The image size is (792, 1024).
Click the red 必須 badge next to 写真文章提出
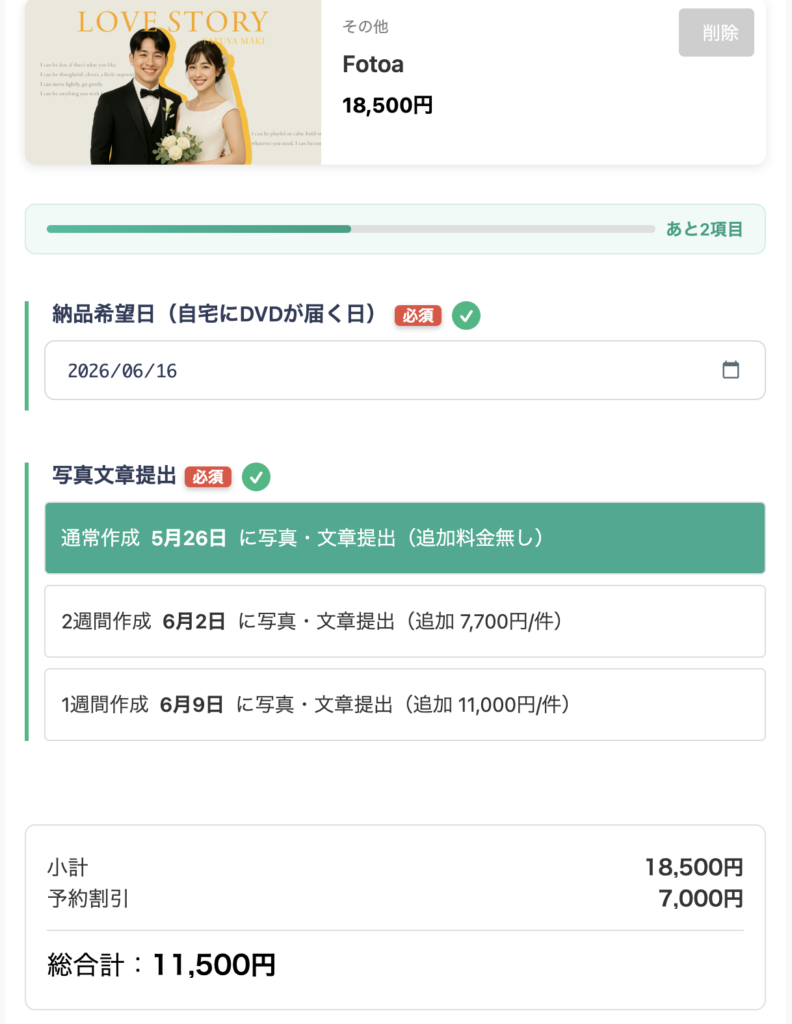[x=208, y=477]
